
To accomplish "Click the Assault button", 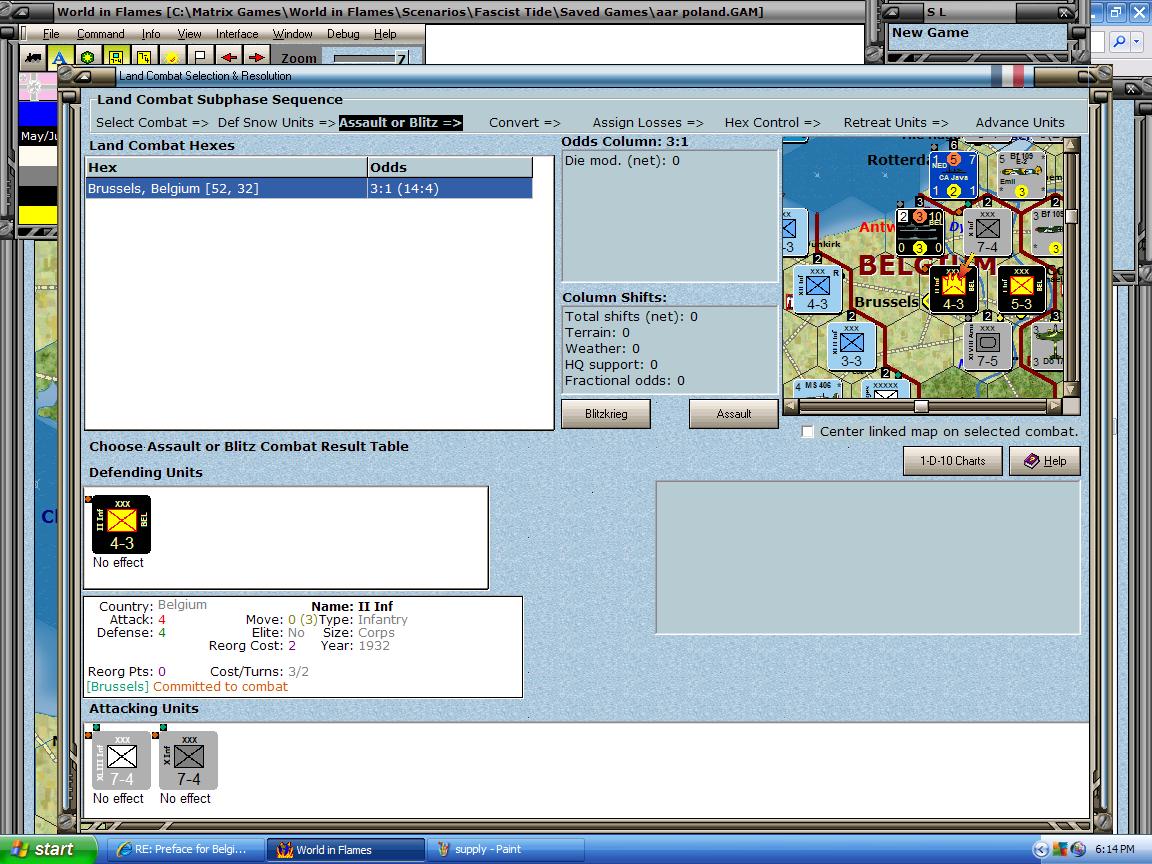I will coord(733,414).
